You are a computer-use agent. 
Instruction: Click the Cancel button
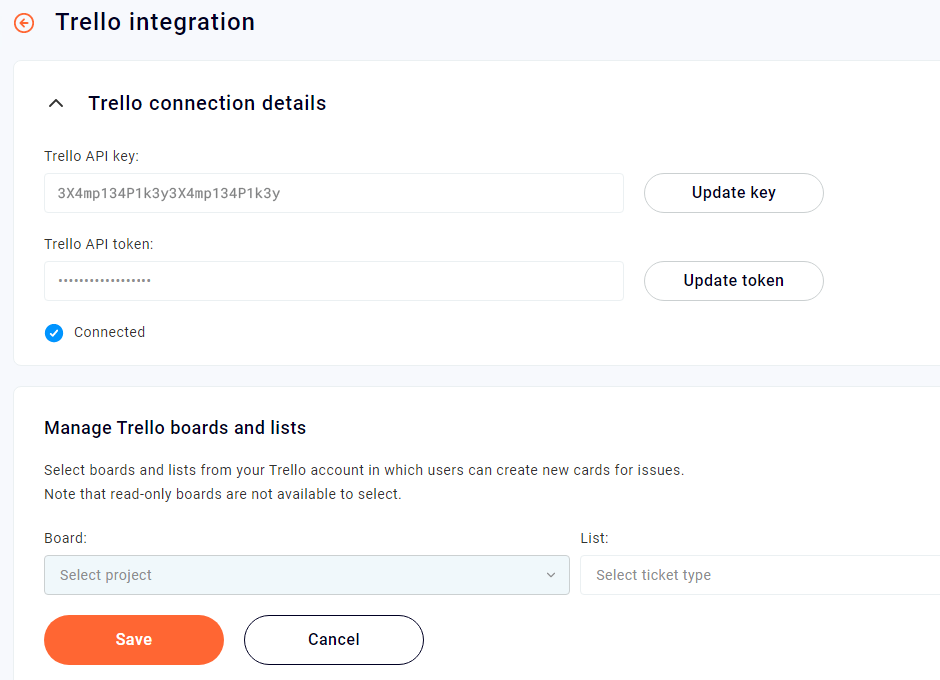pyautogui.click(x=334, y=640)
